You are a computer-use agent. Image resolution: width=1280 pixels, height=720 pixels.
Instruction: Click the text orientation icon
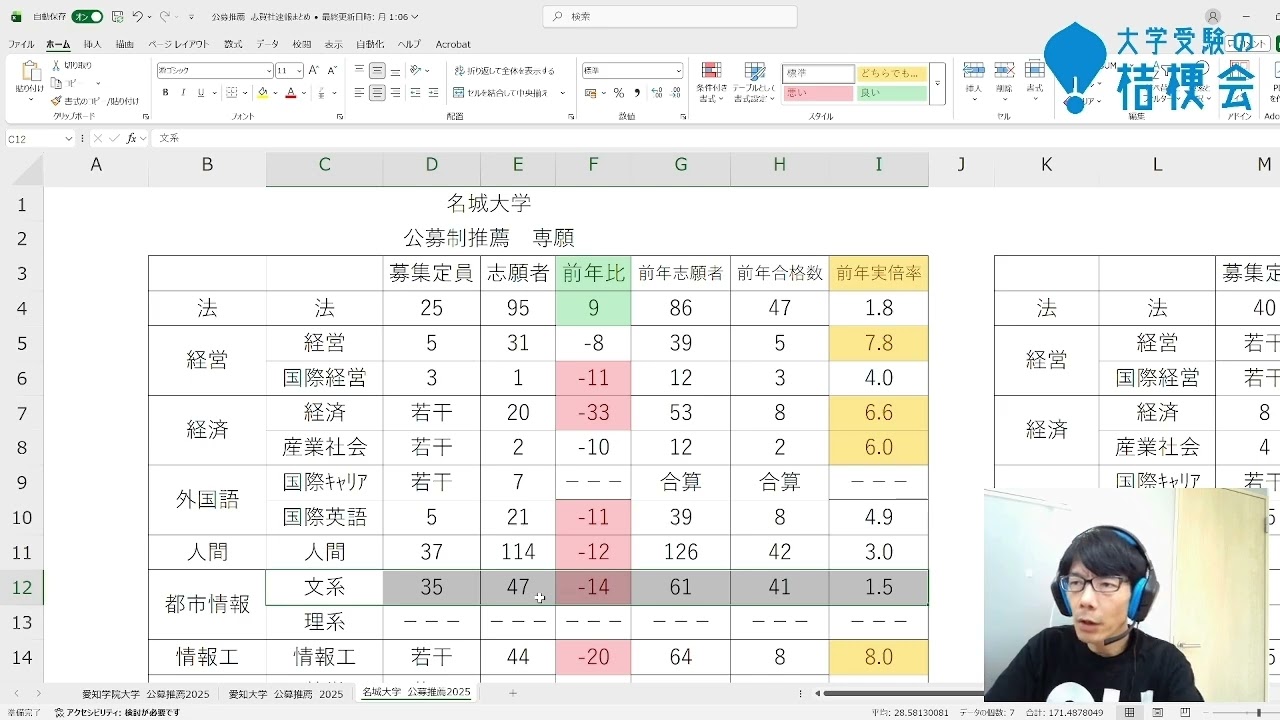point(417,70)
